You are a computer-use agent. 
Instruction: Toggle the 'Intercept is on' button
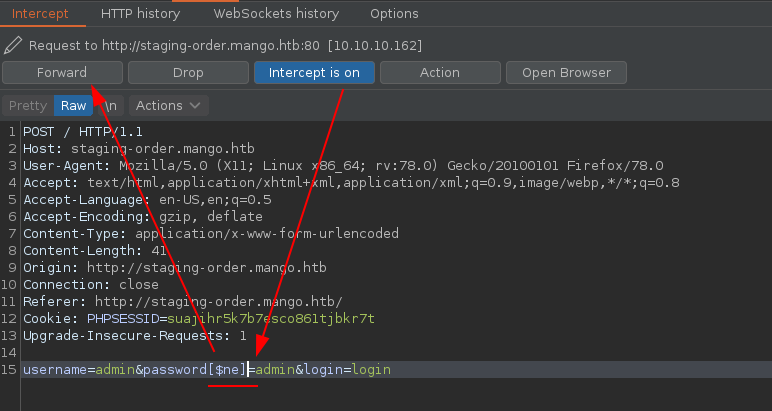314,73
